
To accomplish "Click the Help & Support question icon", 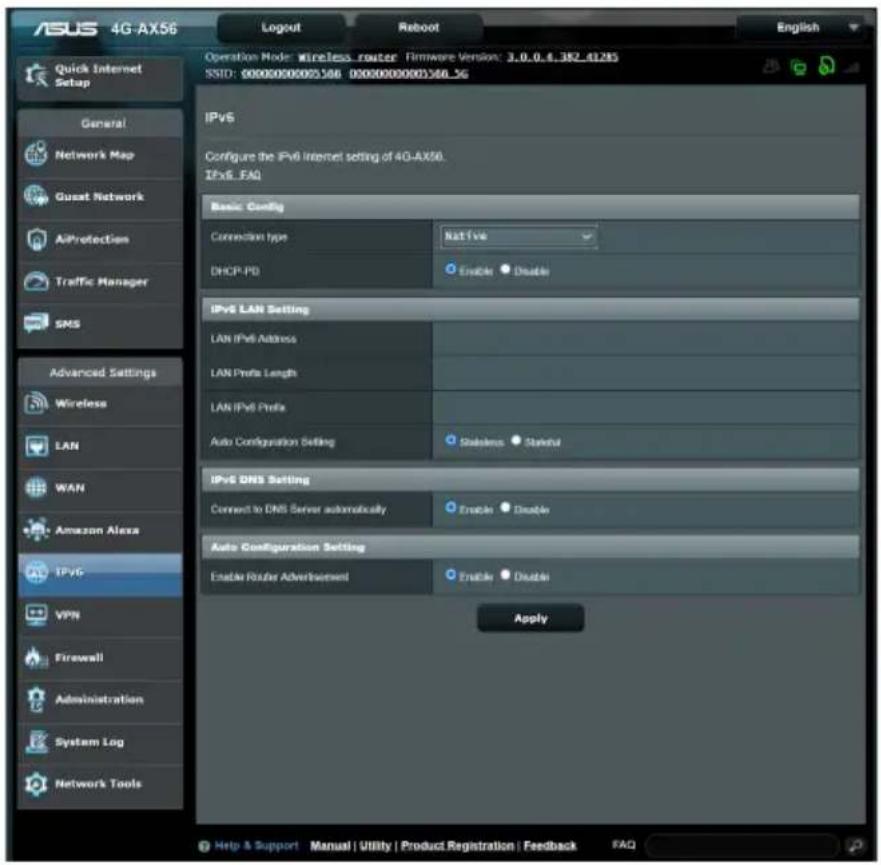I will (x=205, y=846).
